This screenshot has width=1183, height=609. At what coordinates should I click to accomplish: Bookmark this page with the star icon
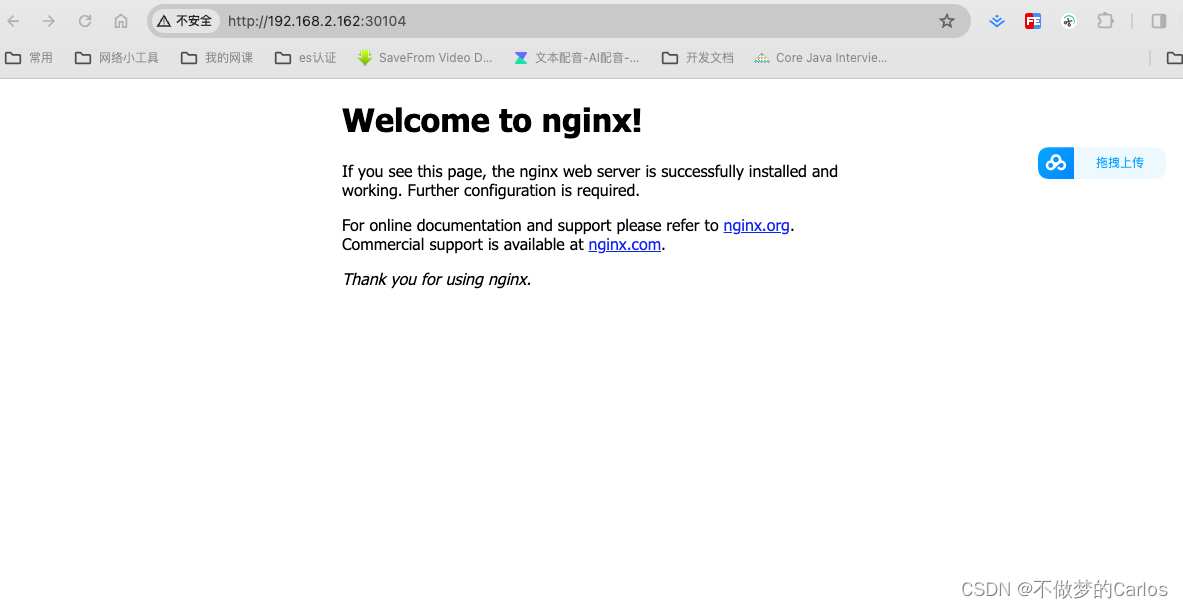pyautogui.click(x=947, y=21)
